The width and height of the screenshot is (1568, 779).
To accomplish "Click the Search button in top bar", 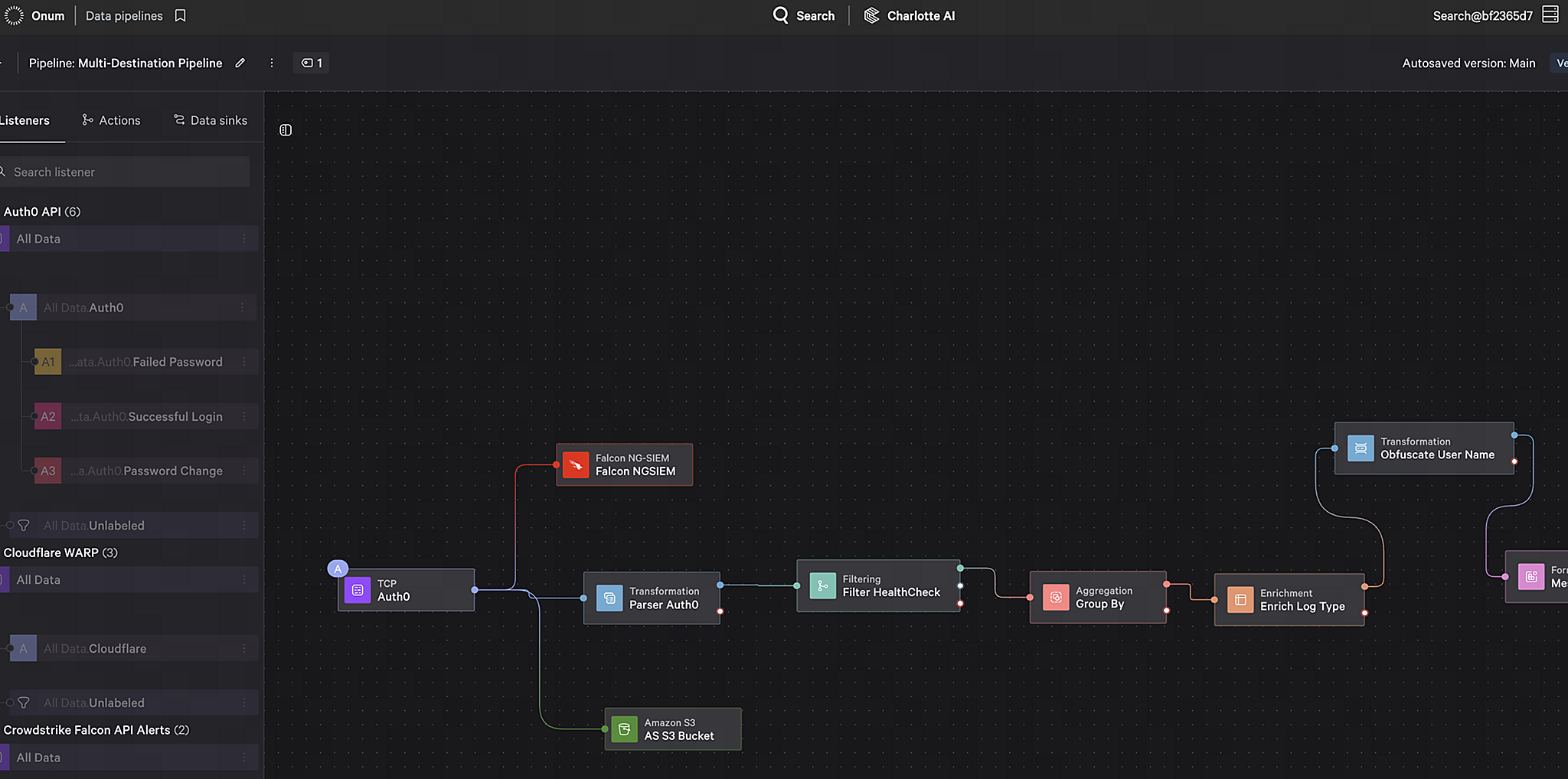I will (x=804, y=15).
